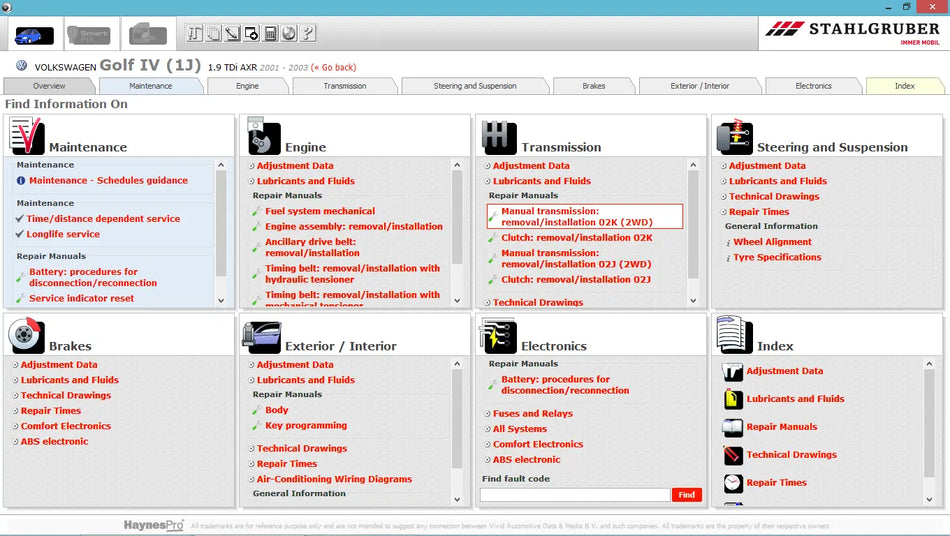Open the calculator tool in the toolbar
The height and width of the screenshot is (536, 950).
[x=270, y=34]
